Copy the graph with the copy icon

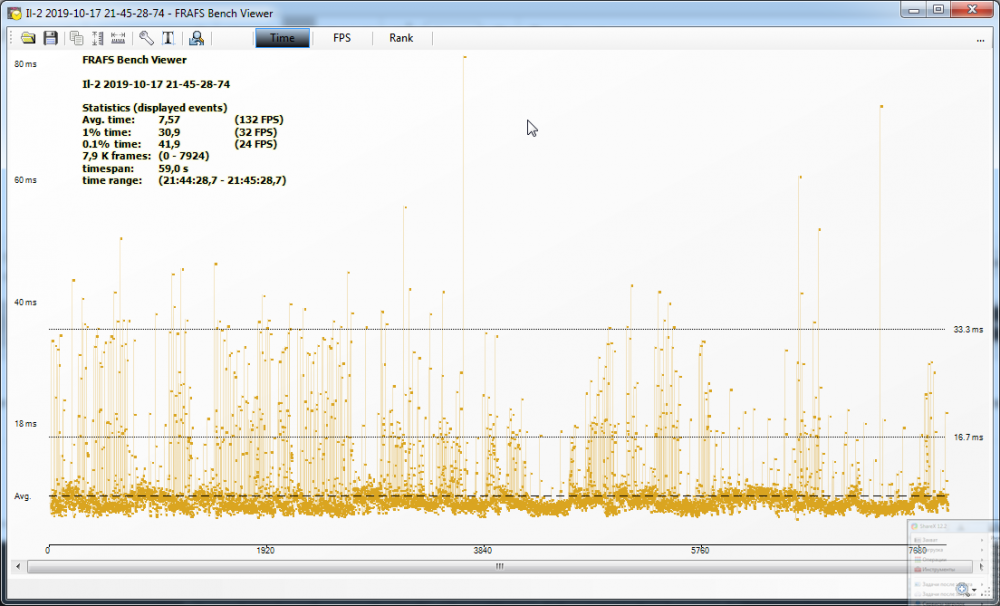click(76, 38)
